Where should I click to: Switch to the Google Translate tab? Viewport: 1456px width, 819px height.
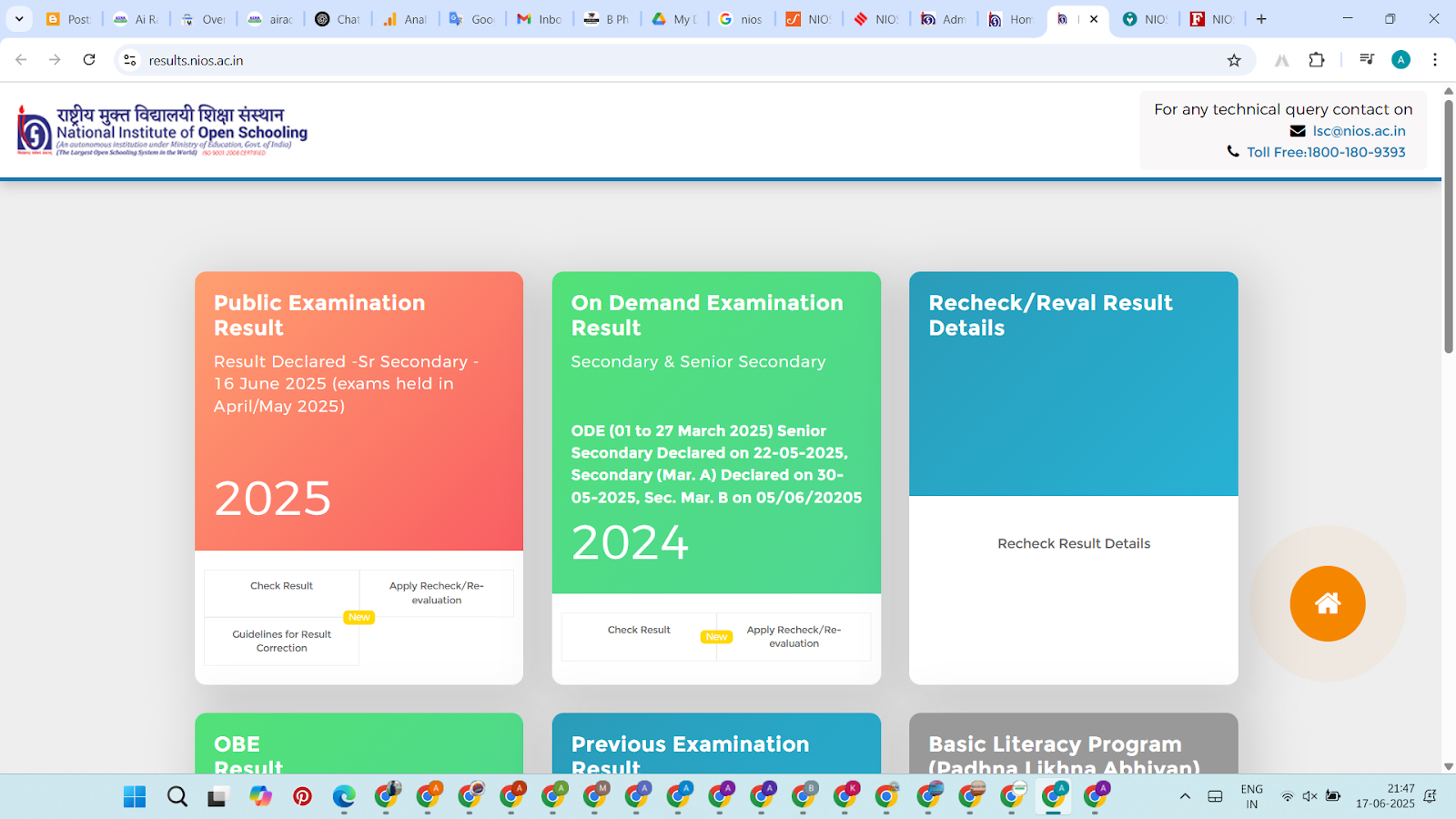tap(472, 19)
